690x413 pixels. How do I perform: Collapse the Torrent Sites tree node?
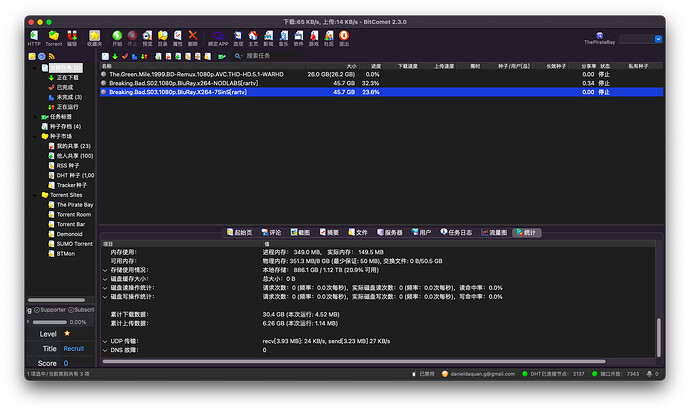tap(35, 195)
